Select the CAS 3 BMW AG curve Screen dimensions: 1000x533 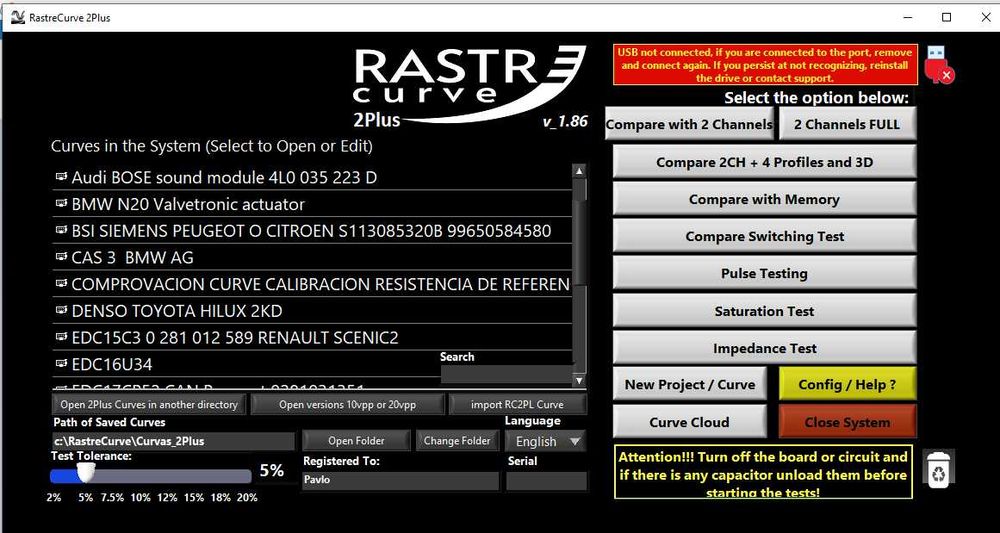312,257
